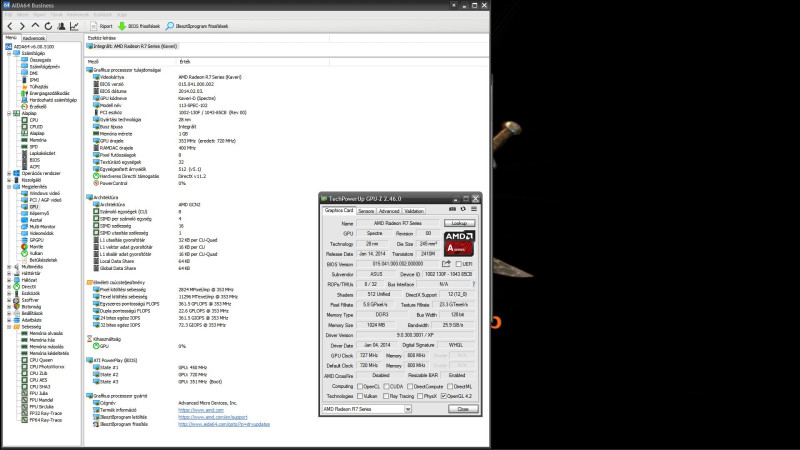This screenshot has height=450, width=800.
Task: Click the user icon in AIDA64 toolbar
Action: 61,26
